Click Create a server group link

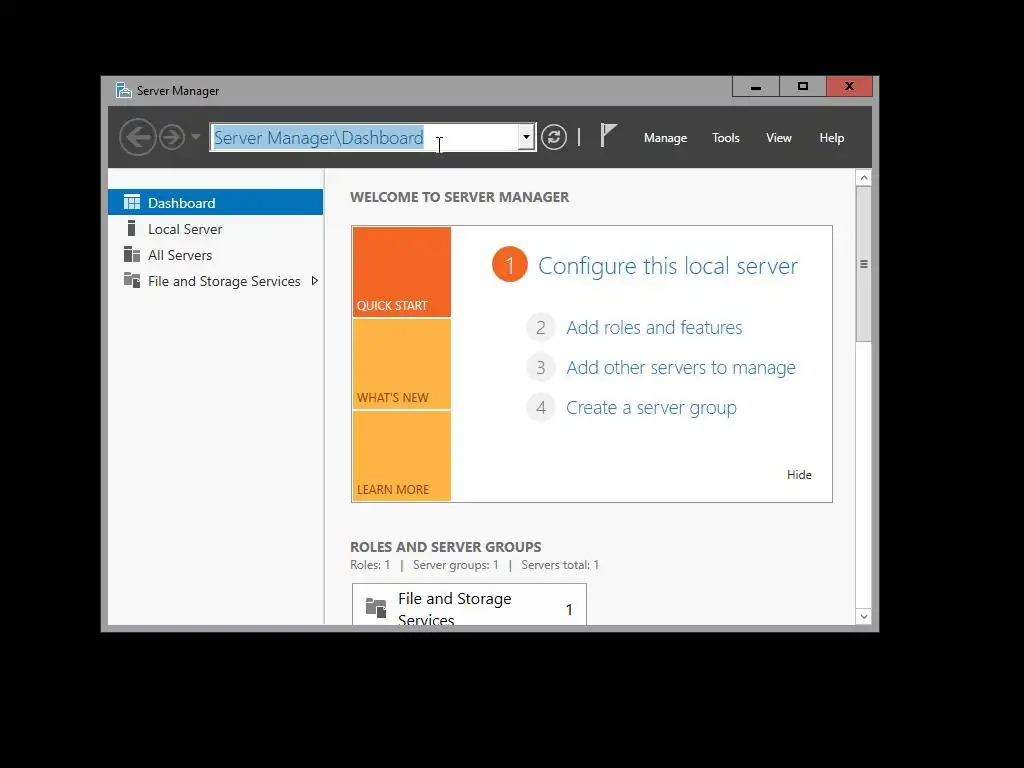[x=651, y=408]
